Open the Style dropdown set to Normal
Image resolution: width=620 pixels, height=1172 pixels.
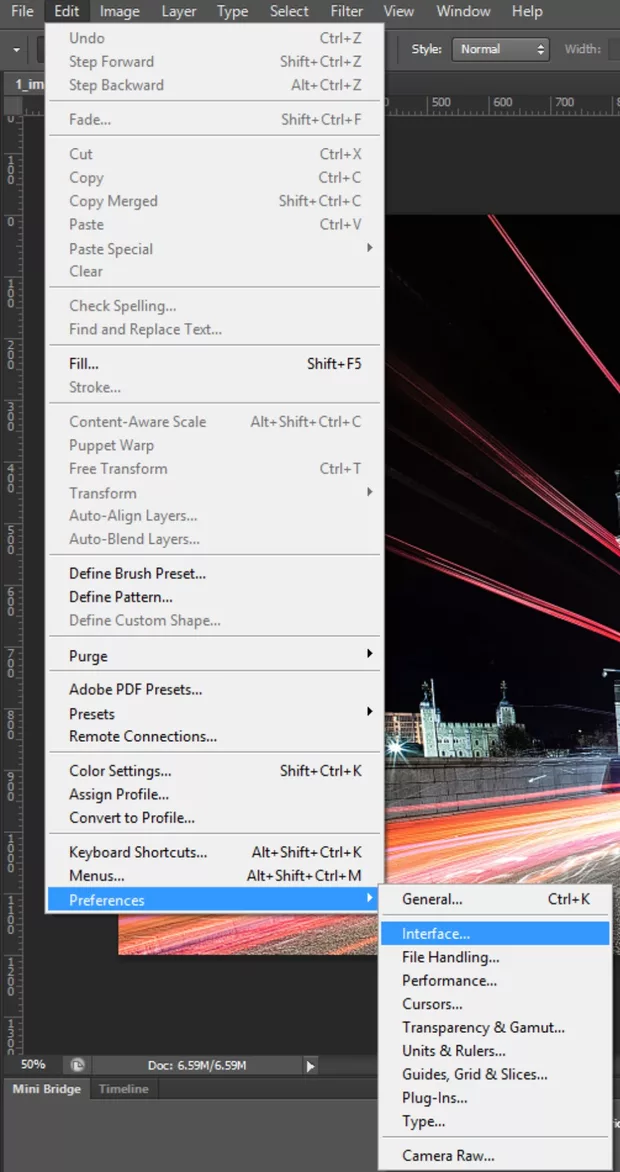(x=500, y=49)
